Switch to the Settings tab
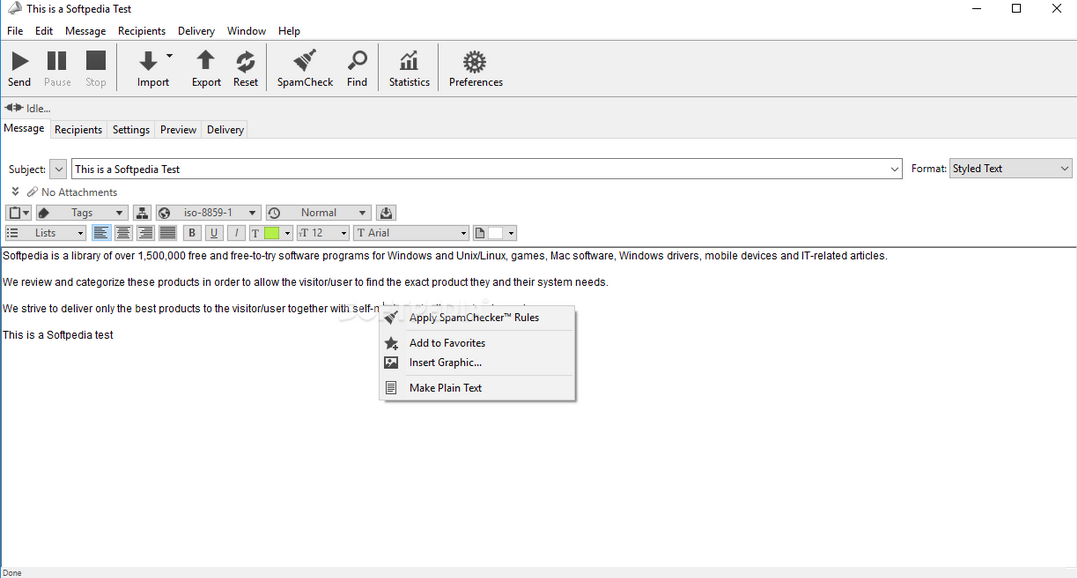This screenshot has height=578, width=1077. (x=131, y=130)
